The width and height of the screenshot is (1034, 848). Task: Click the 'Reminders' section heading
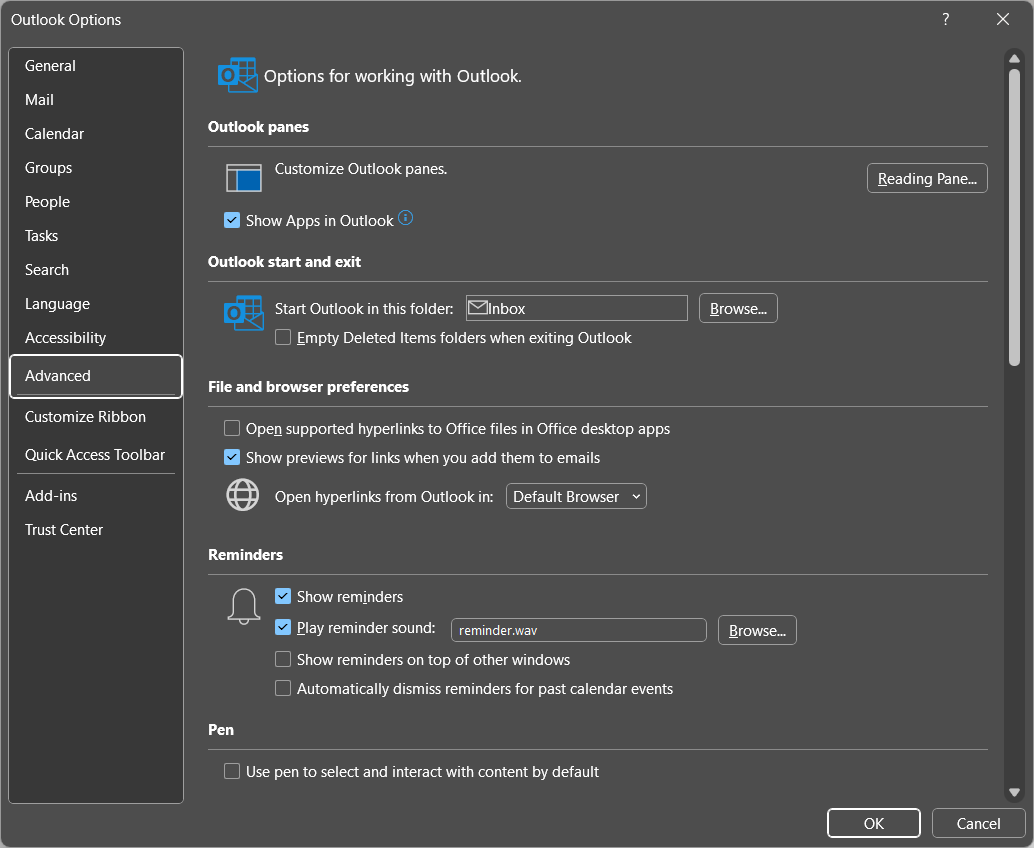245,555
